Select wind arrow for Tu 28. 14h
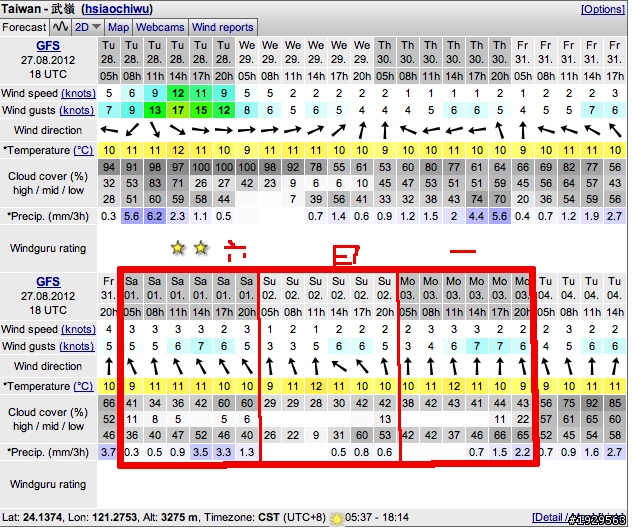Viewport: 633px width, 528px height. [178, 130]
